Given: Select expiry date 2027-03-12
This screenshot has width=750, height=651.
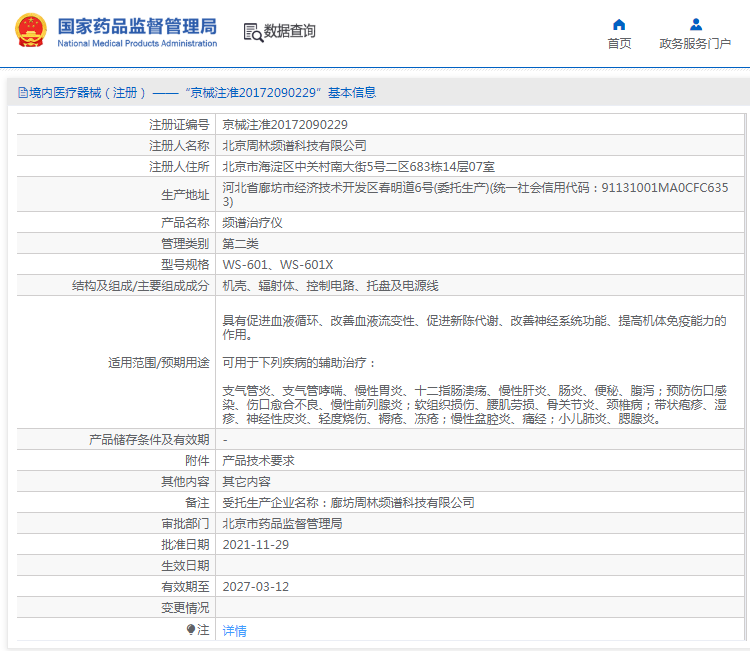Looking at the screenshot, I should click(x=255, y=587).
